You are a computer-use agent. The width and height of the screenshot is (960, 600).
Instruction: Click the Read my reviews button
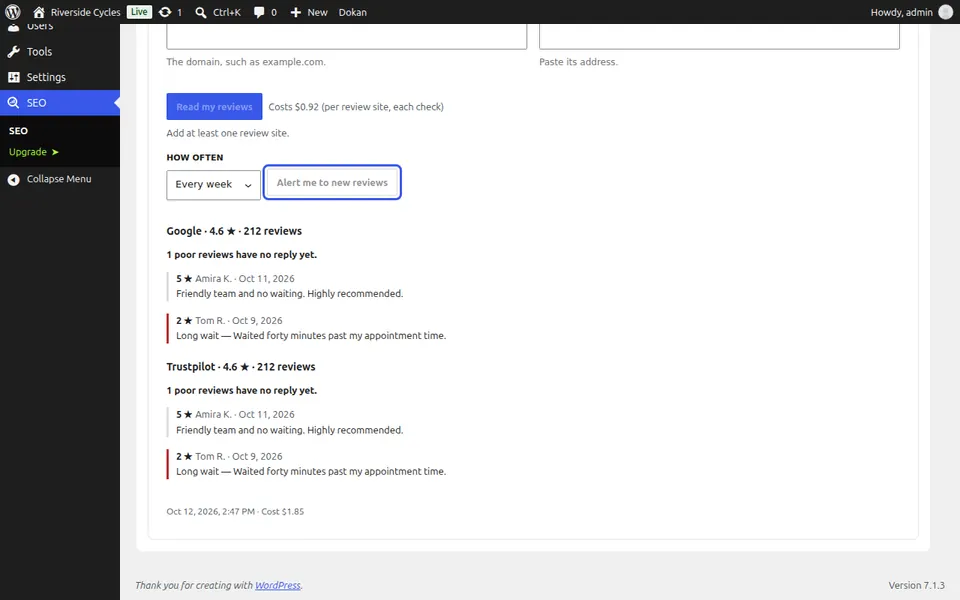(x=214, y=107)
